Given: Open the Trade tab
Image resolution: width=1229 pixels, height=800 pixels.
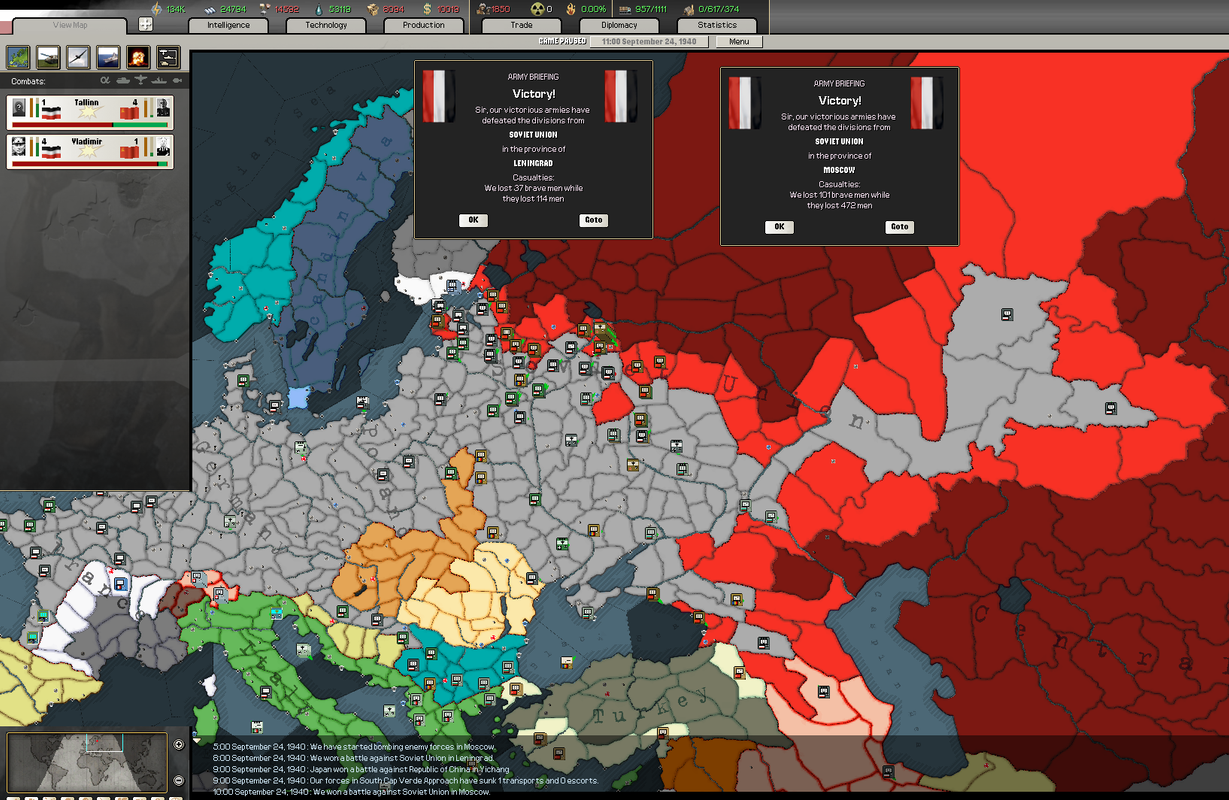Looking at the screenshot, I should click(521, 25).
